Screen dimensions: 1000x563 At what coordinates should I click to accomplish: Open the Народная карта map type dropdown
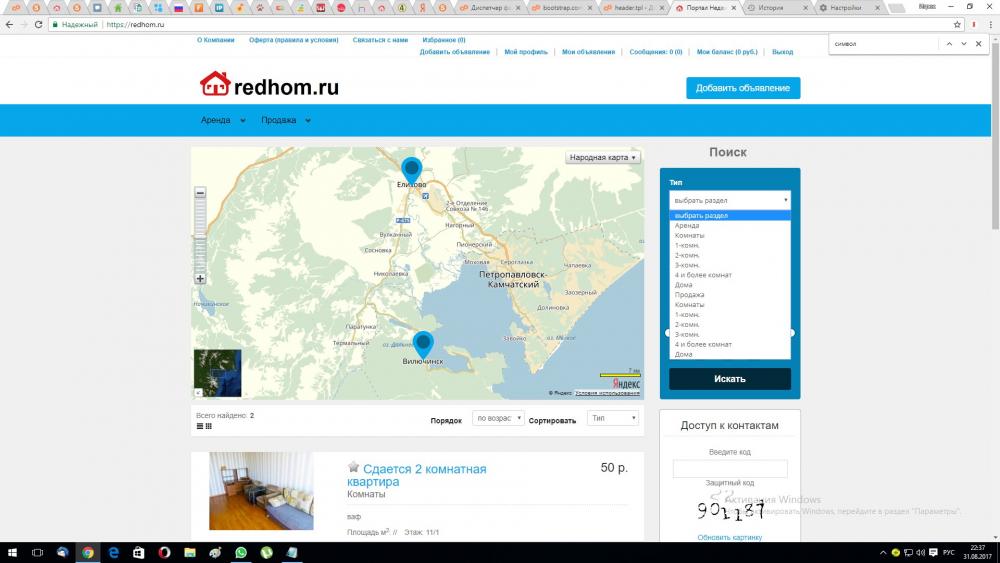click(x=603, y=157)
